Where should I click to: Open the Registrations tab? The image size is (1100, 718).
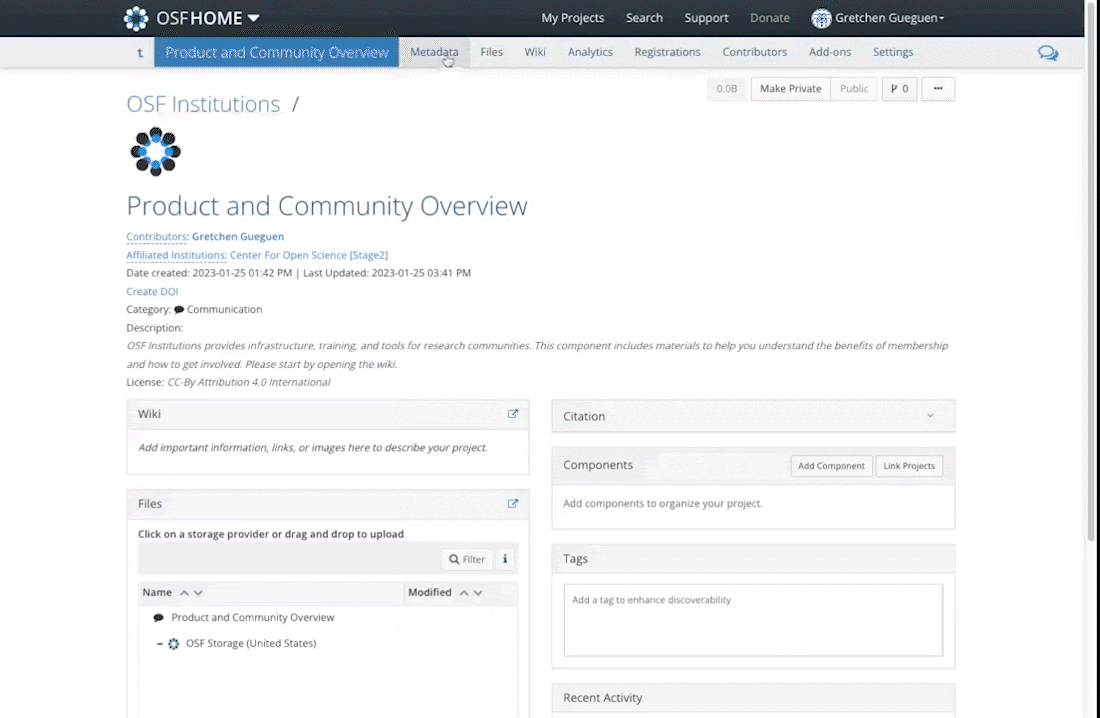coord(667,52)
